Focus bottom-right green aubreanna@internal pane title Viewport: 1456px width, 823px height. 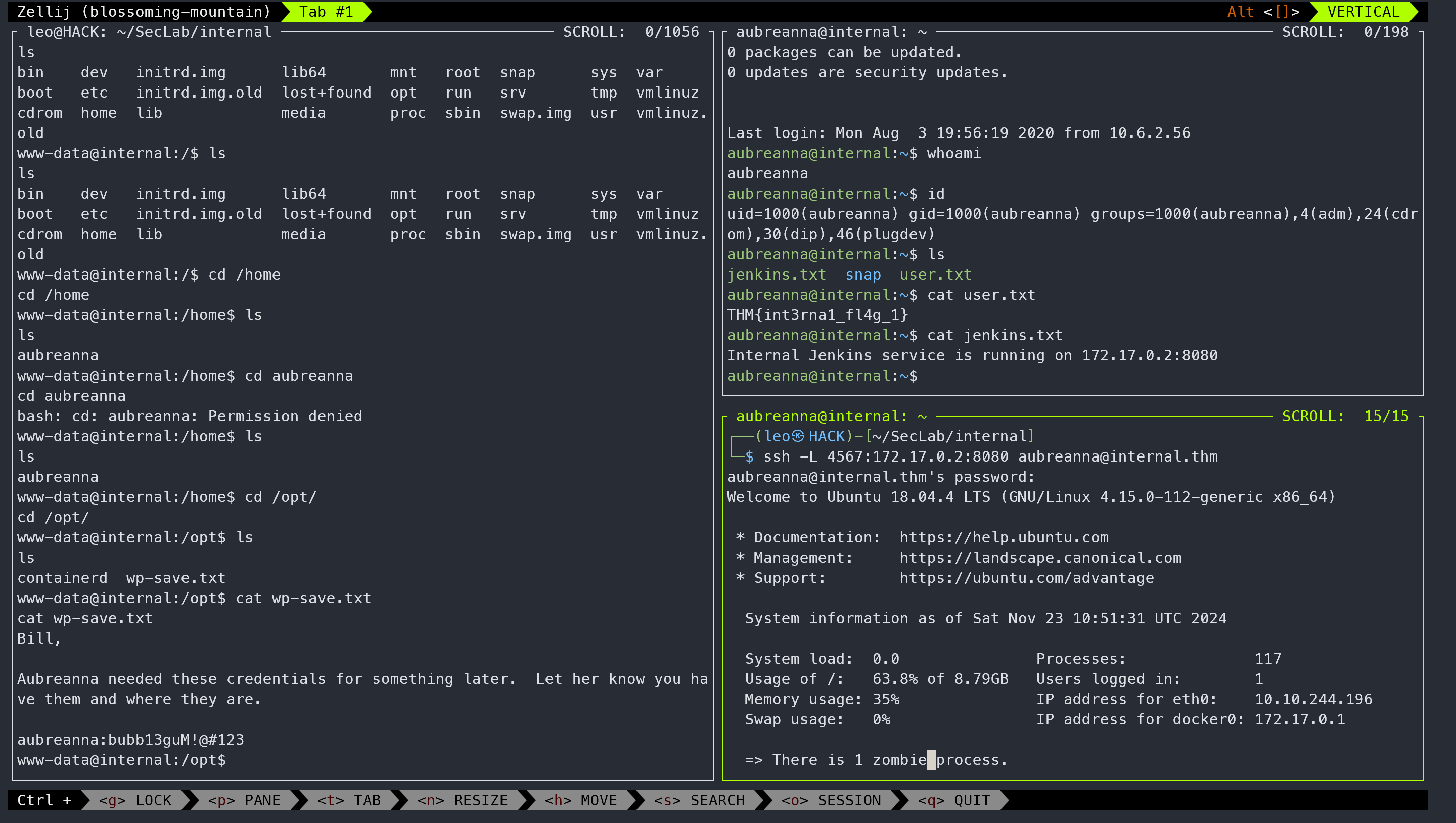(831, 416)
